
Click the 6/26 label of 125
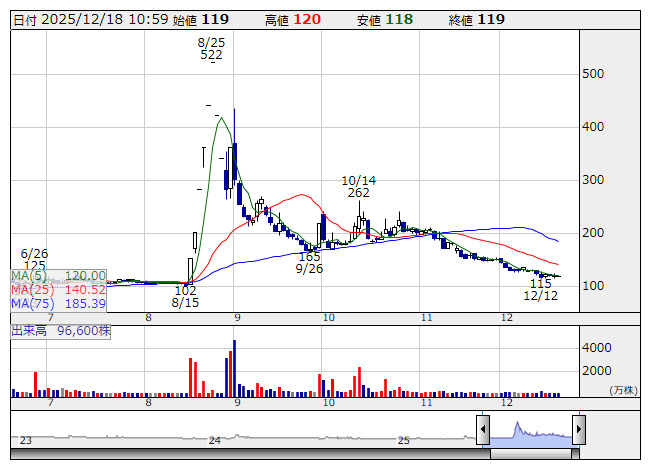(x=34, y=260)
